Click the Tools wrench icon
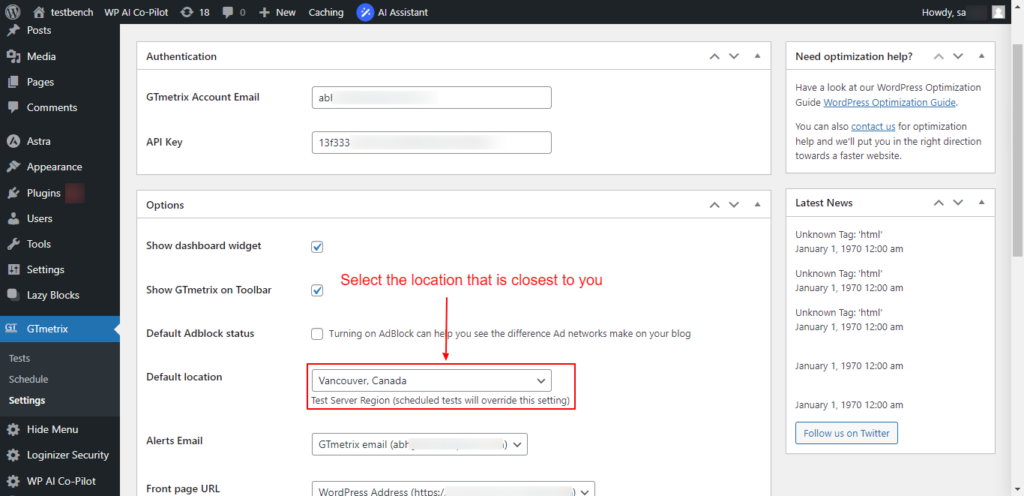The width and height of the screenshot is (1024, 496). pyautogui.click(x=13, y=244)
